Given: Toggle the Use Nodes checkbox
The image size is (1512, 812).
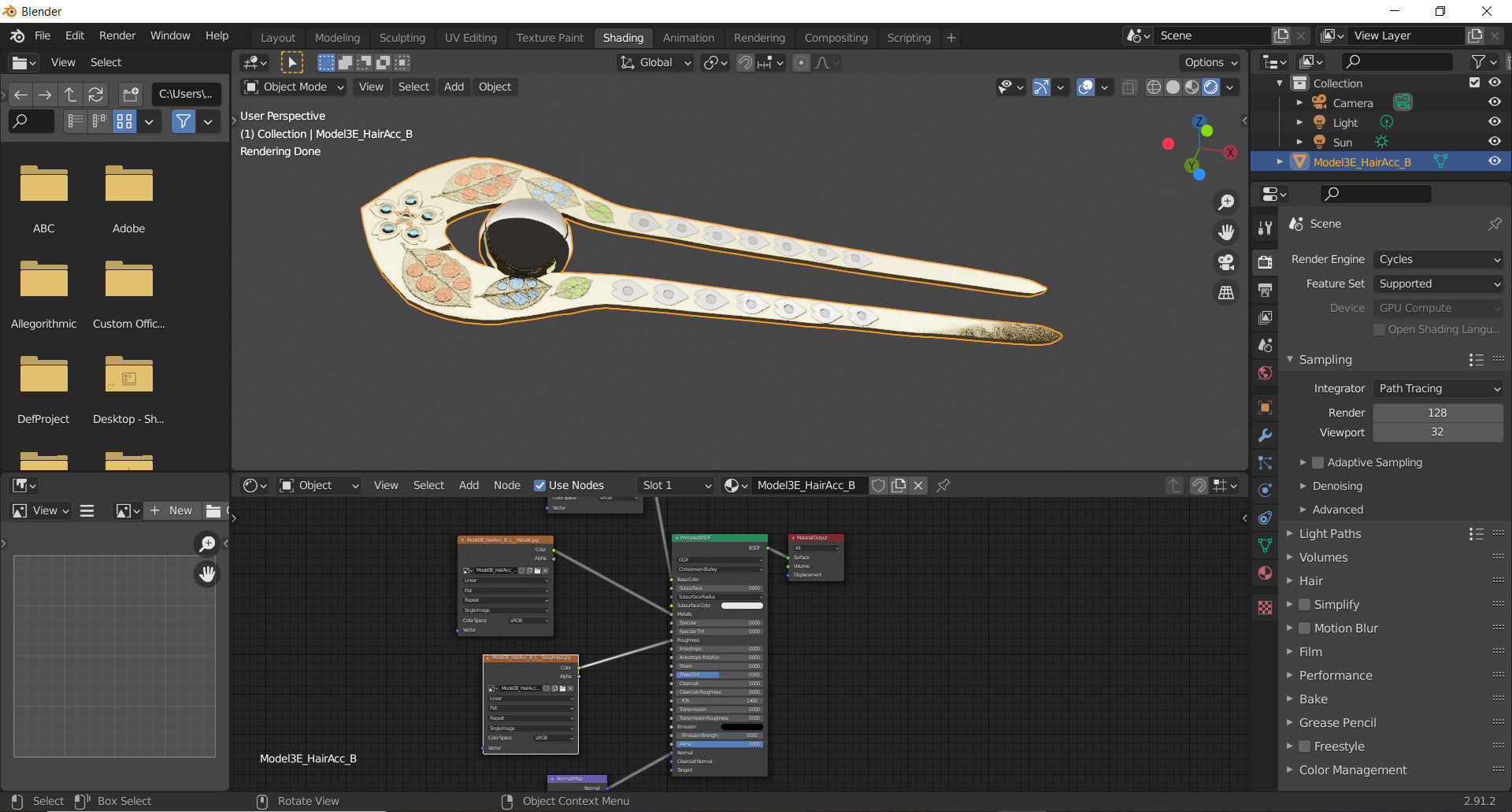Looking at the screenshot, I should click(539, 485).
